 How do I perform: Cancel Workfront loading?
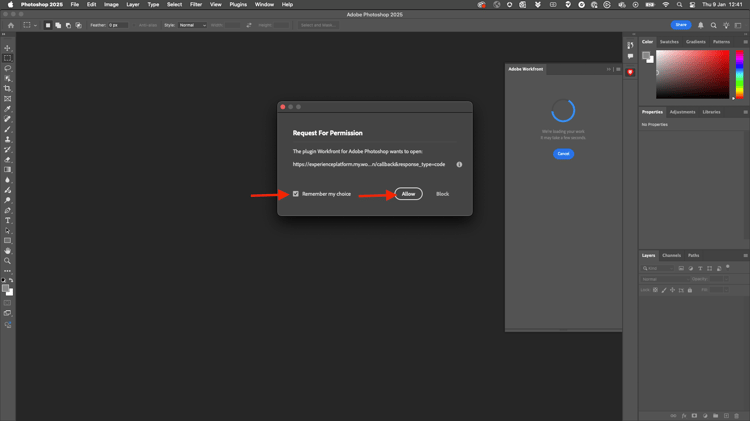563,154
